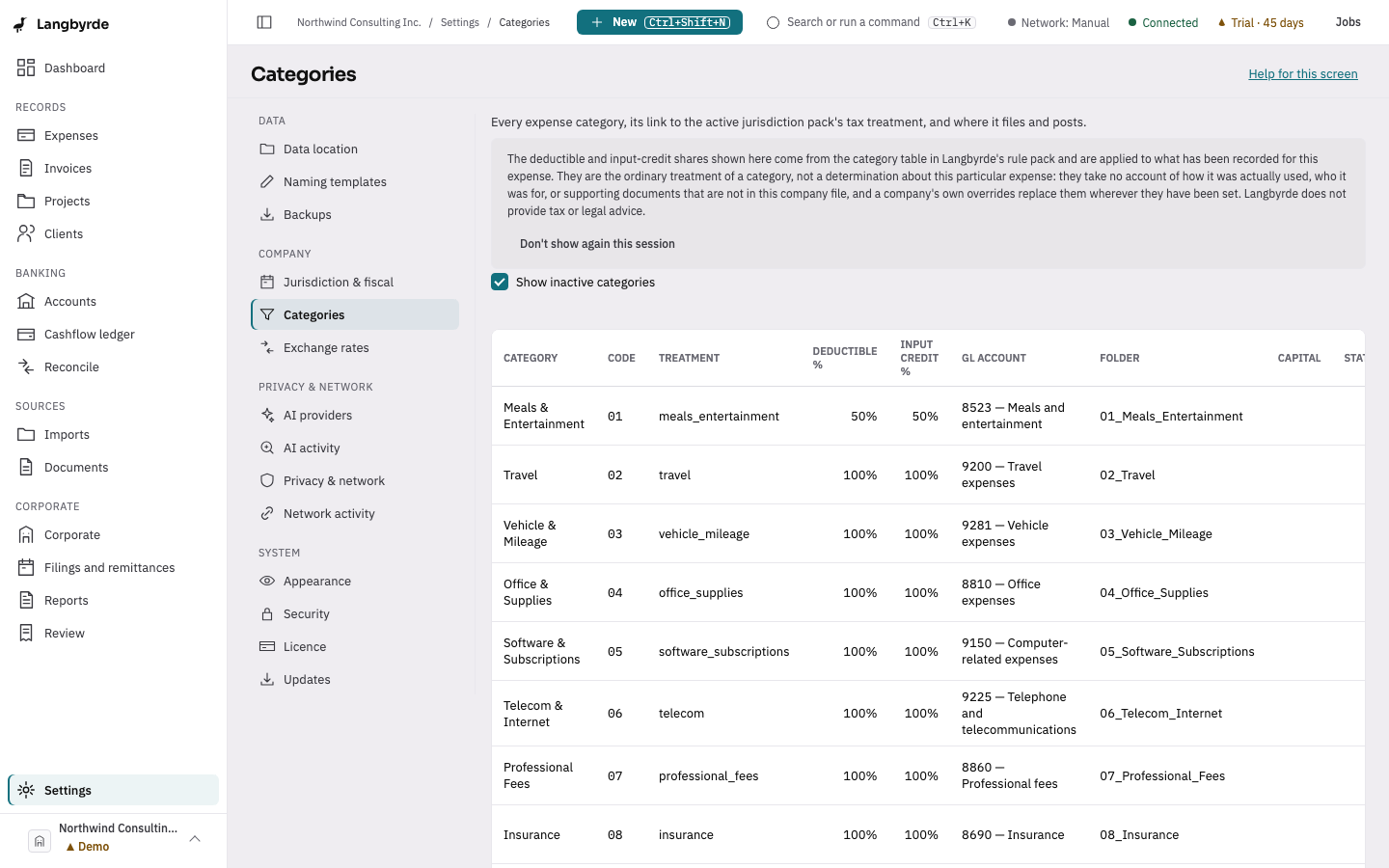The height and width of the screenshot is (868, 1389).
Task: Go to Jurisdiction & fiscal settings
Action: pos(355,282)
